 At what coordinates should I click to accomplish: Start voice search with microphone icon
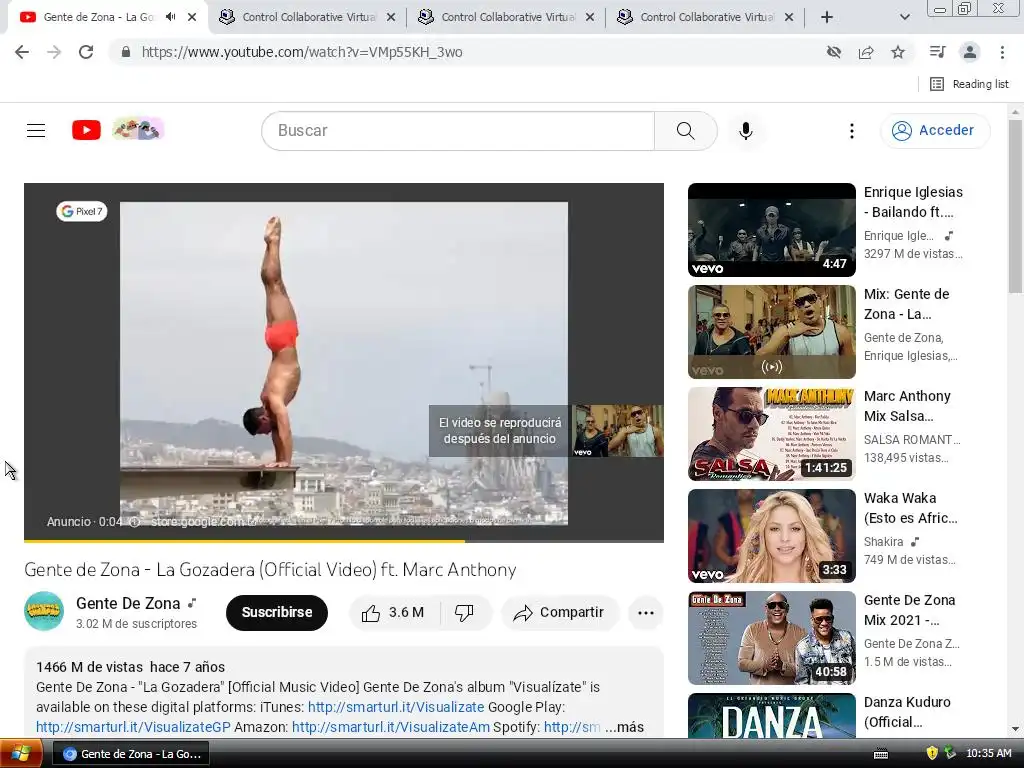(745, 131)
